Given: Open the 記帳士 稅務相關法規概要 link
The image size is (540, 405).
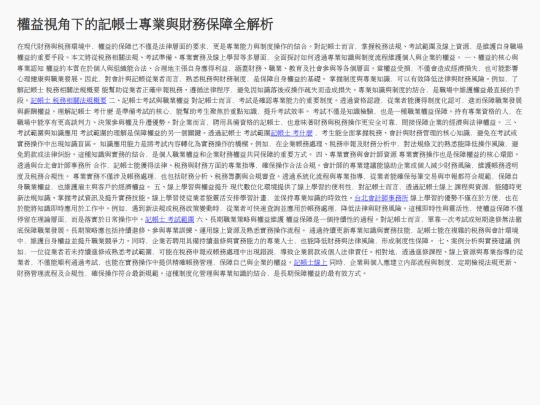Looking at the screenshot, I should point(69,101).
